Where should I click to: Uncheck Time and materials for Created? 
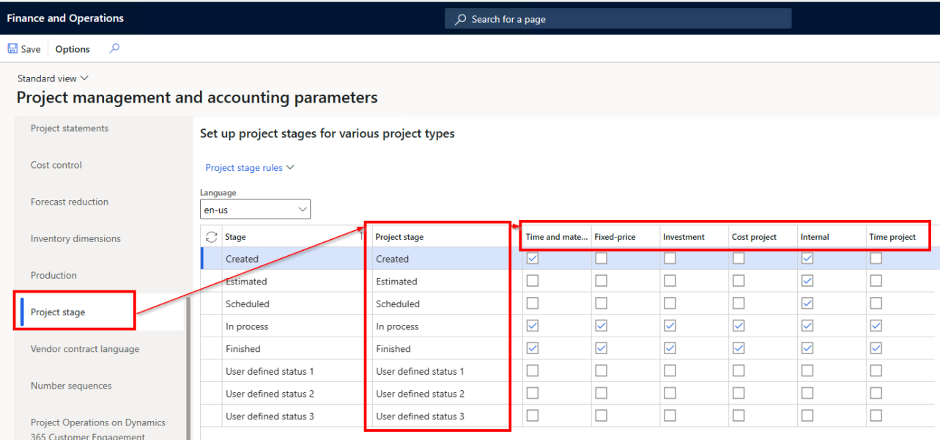(532, 259)
